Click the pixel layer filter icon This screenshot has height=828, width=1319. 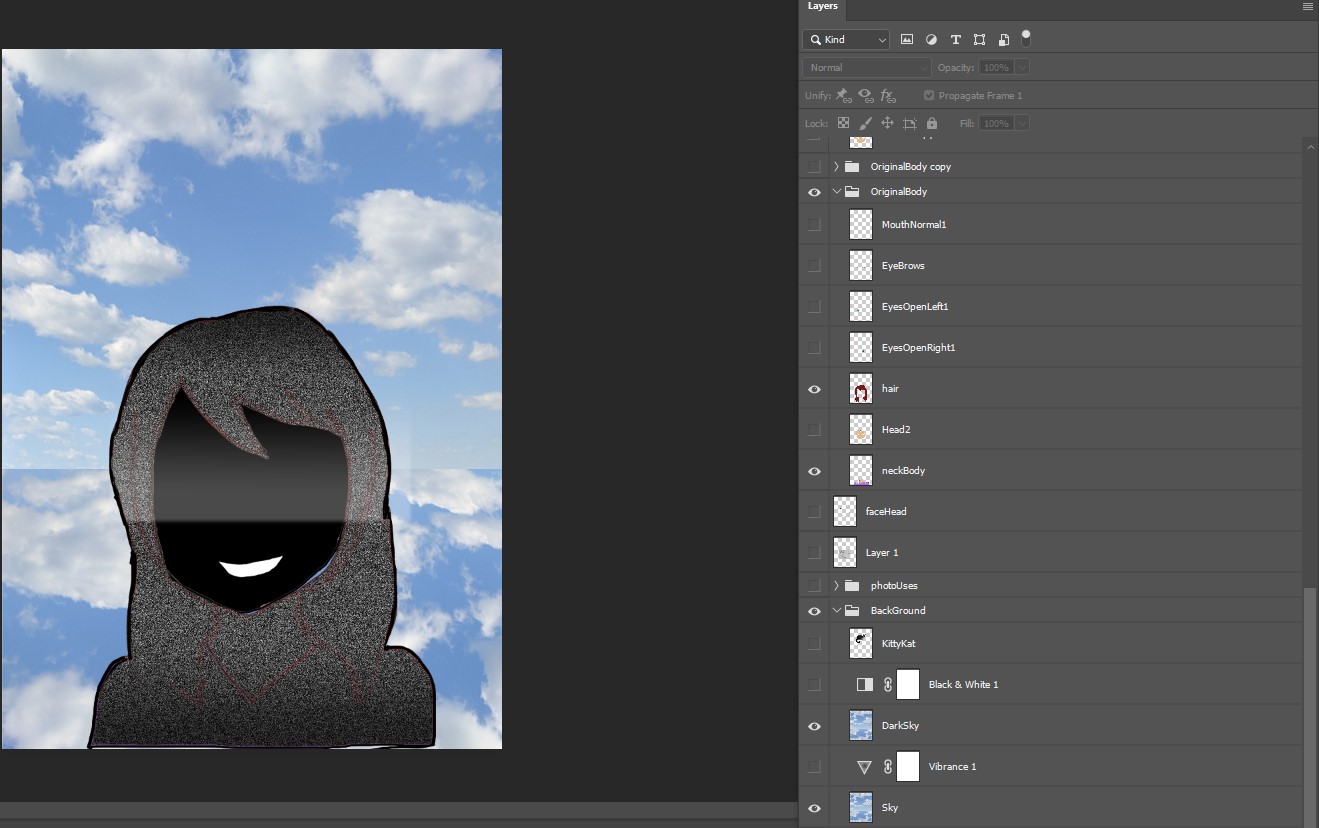pyautogui.click(x=907, y=40)
